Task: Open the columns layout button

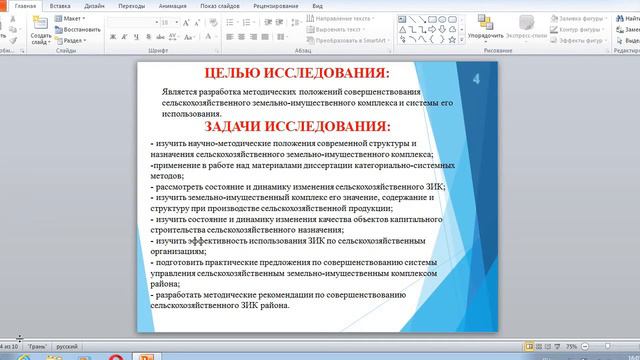Action: point(282,37)
